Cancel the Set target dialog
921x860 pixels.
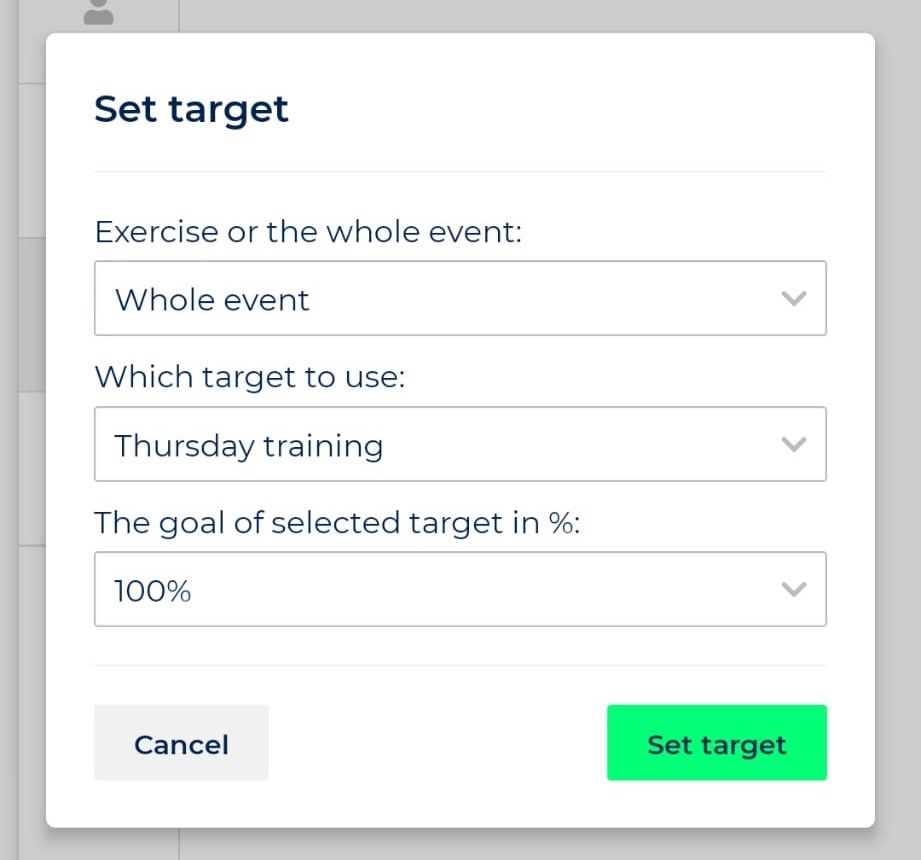(181, 743)
